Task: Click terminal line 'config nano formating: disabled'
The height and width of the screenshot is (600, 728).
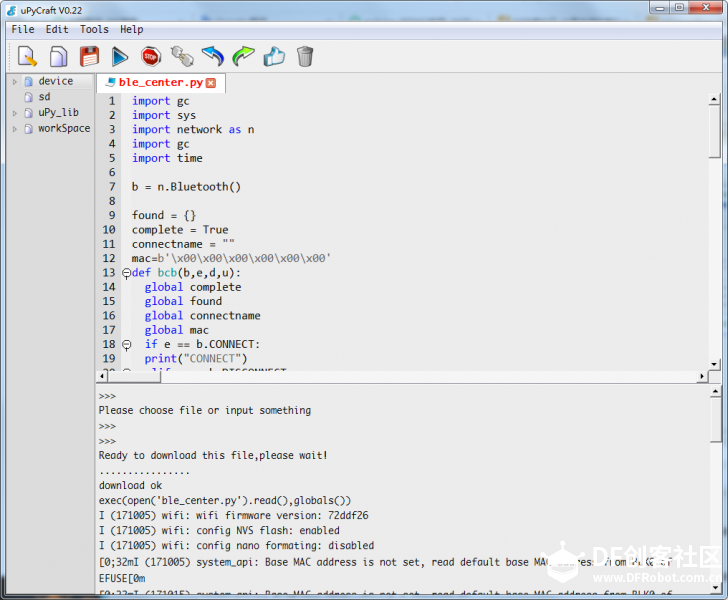Action: click(x=236, y=546)
